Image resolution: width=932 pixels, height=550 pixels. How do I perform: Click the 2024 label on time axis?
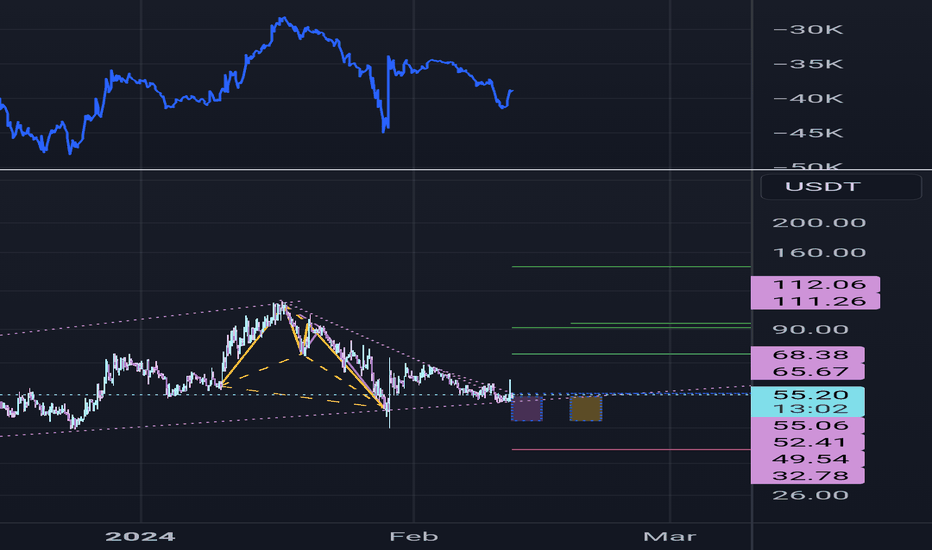click(140, 536)
